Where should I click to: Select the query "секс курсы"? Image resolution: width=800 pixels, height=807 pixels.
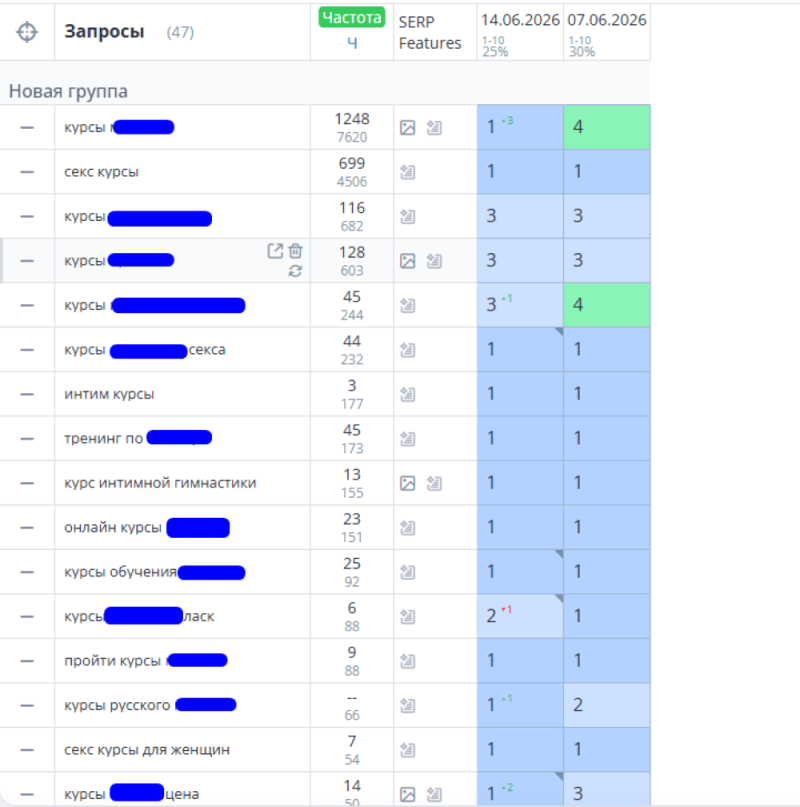pos(101,172)
